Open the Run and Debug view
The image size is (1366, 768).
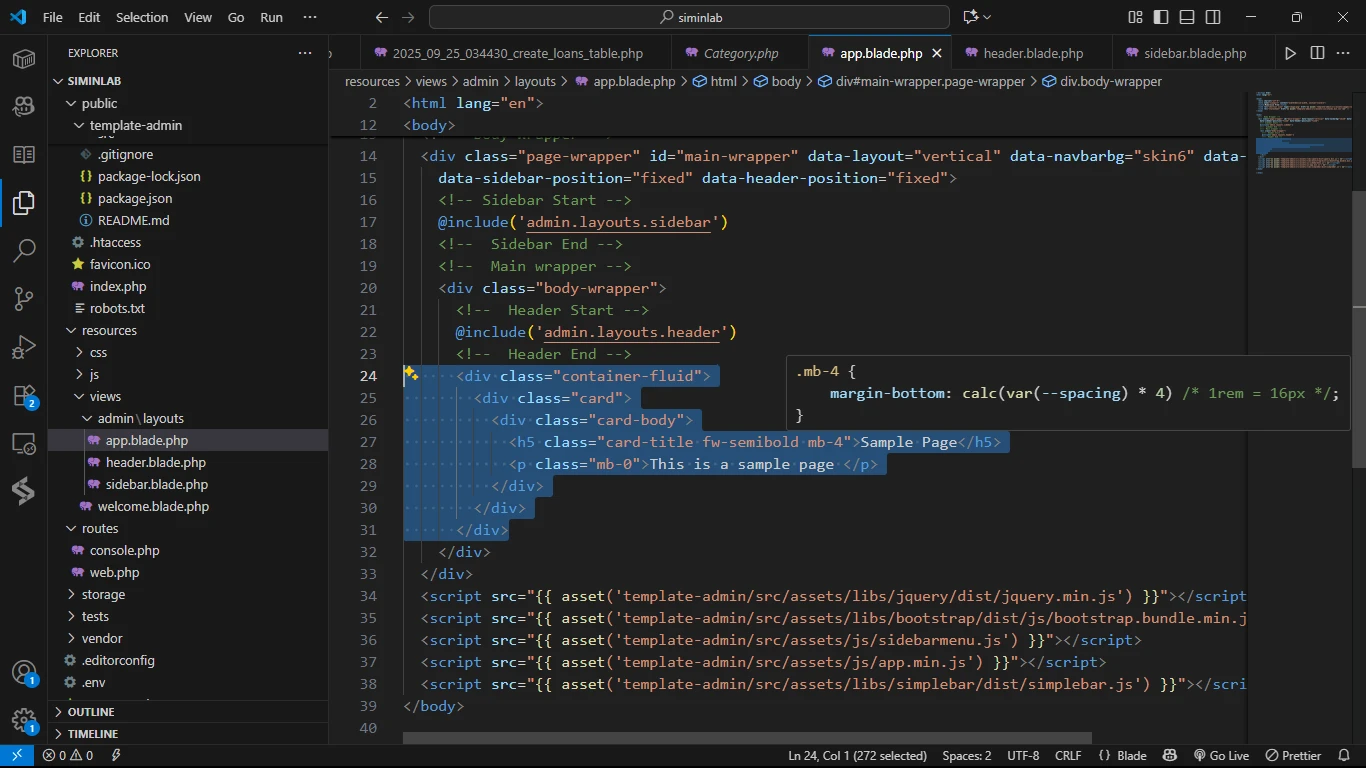[24, 347]
